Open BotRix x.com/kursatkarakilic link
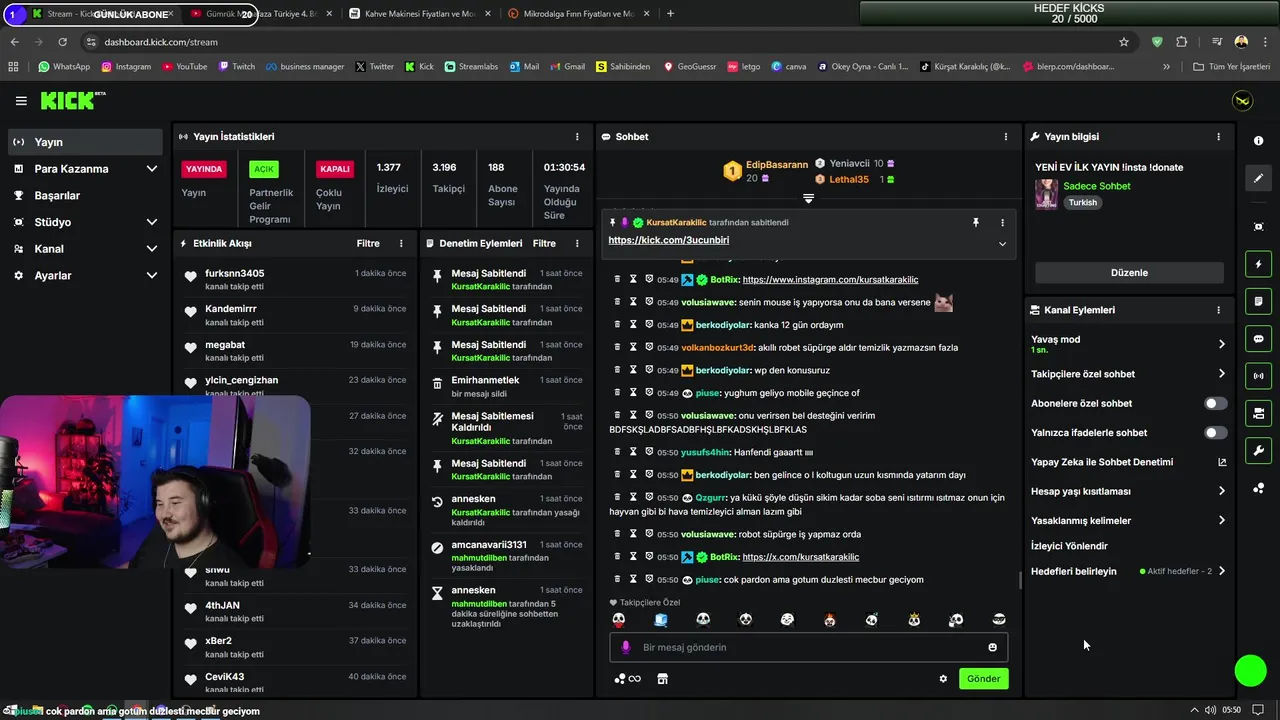Image resolution: width=1280 pixels, height=720 pixels. [800, 557]
